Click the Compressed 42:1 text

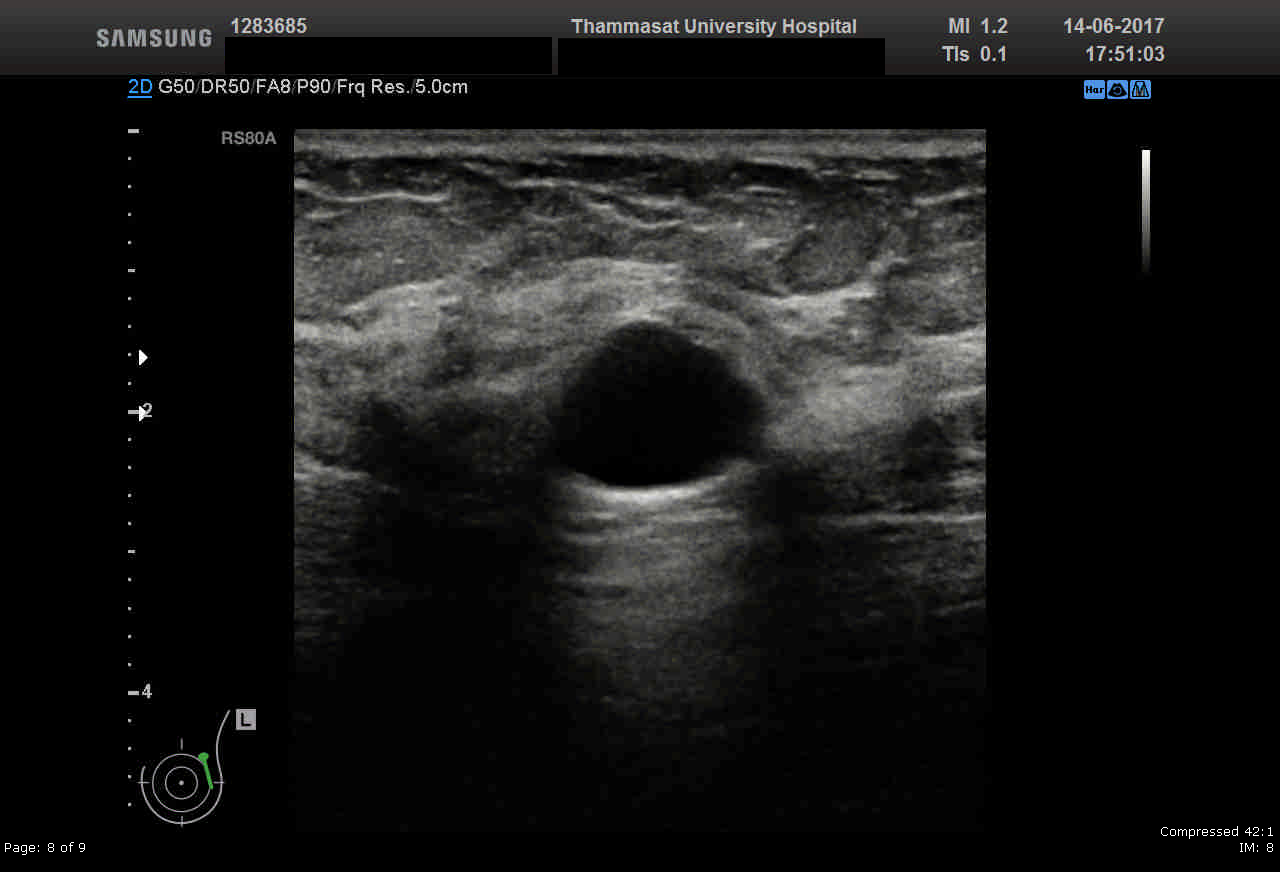[1217, 832]
